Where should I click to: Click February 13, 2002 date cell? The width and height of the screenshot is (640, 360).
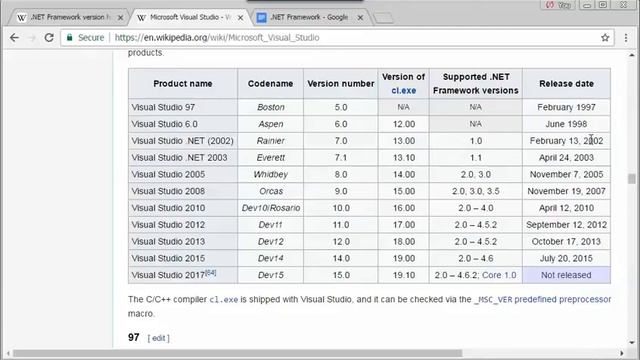(x=567, y=141)
